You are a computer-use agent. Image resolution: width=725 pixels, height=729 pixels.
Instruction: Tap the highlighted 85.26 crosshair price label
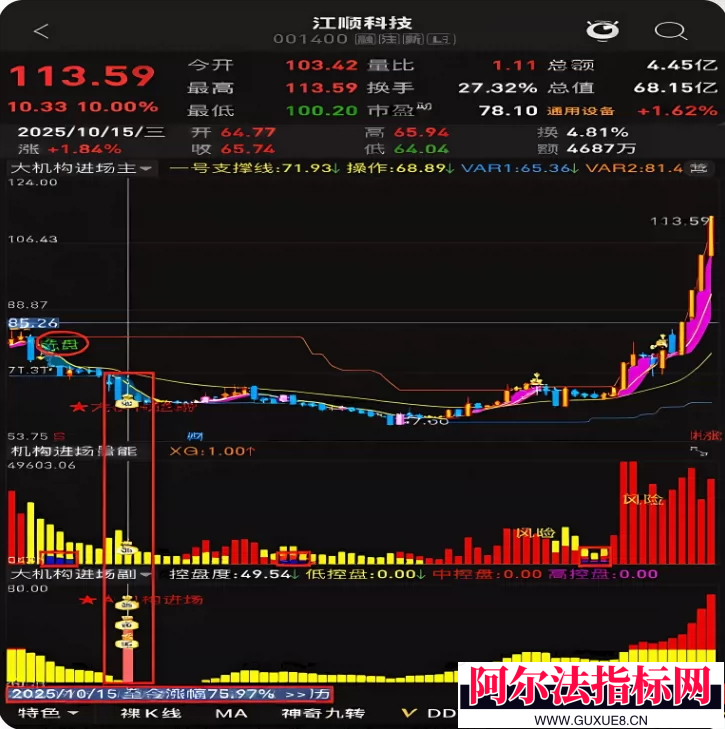33,323
